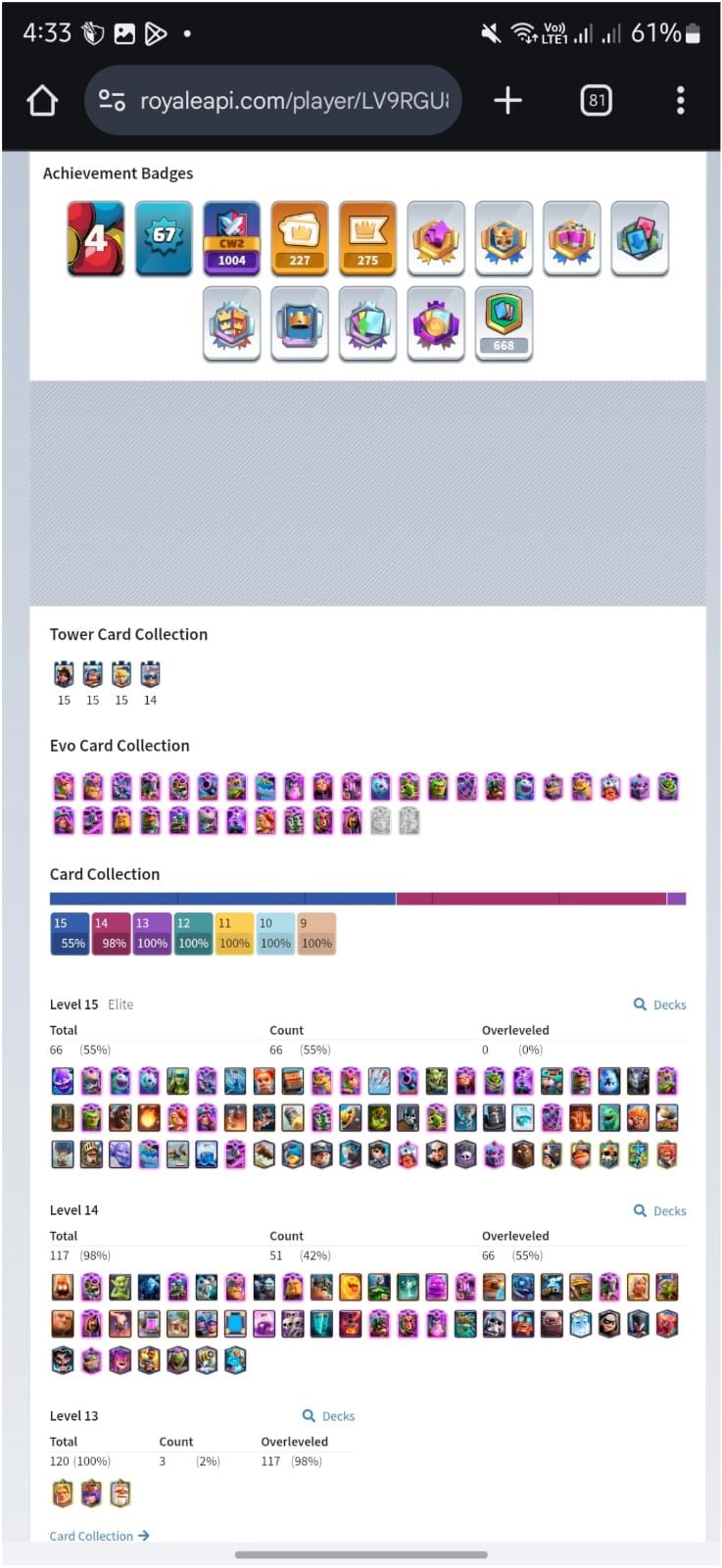Select the level 14 98% swatch
The width and height of the screenshot is (722, 1568).
click(111, 934)
